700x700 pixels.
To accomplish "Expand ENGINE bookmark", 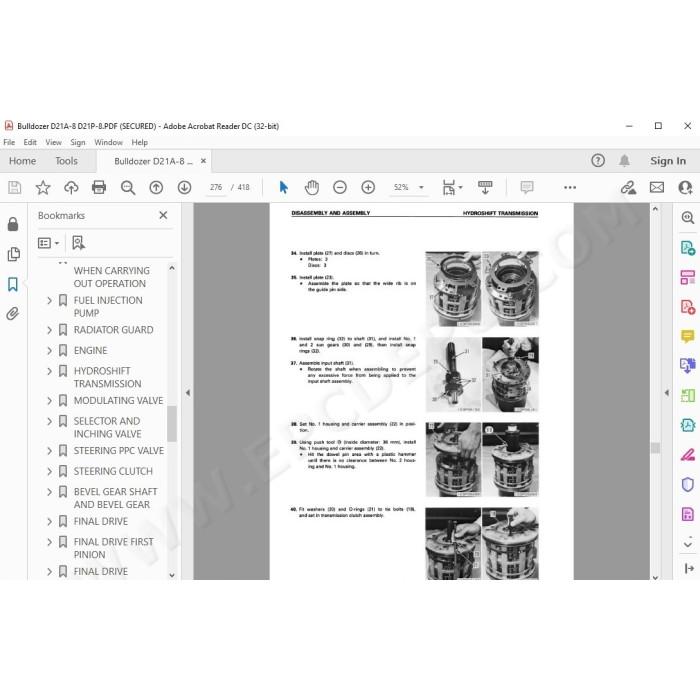I will [x=50, y=350].
